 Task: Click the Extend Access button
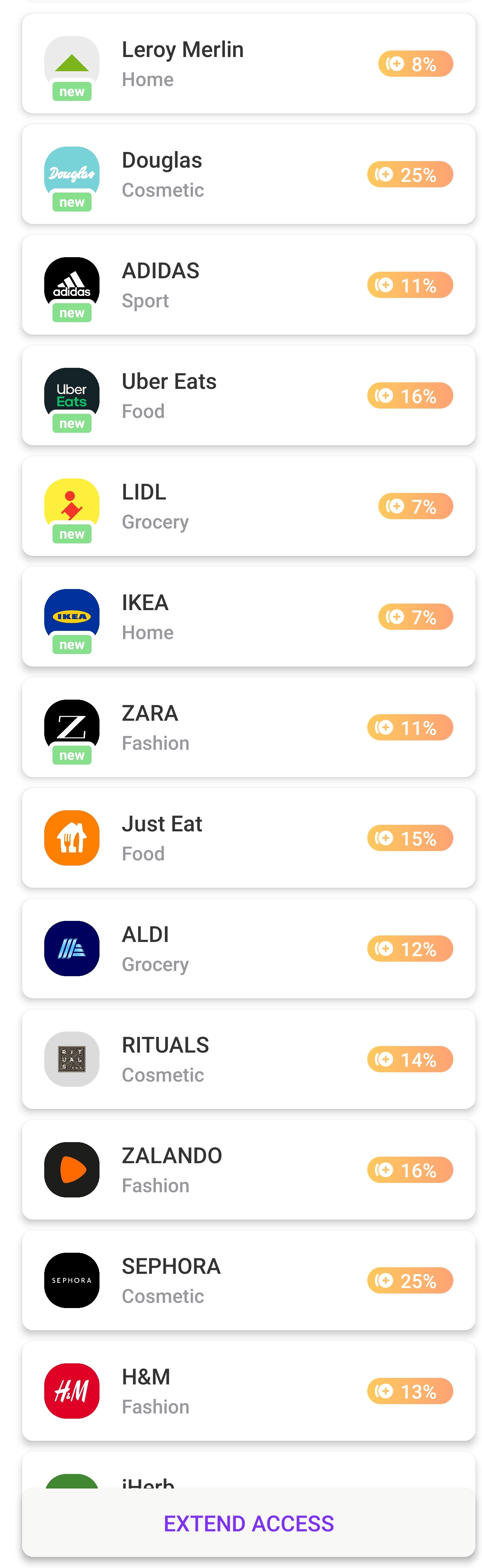pos(248,1523)
